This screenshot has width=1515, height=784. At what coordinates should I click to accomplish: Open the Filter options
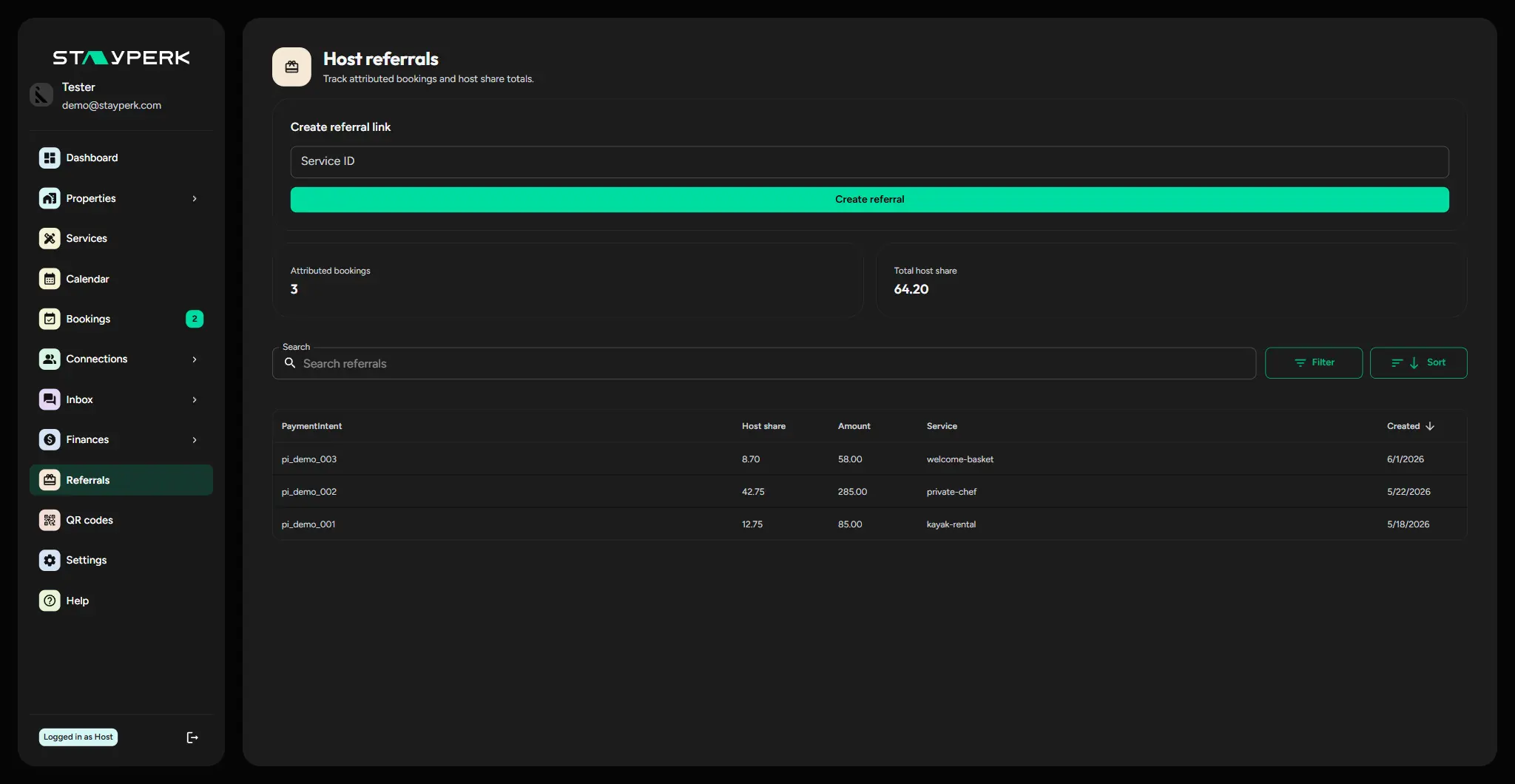coord(1313,363)
